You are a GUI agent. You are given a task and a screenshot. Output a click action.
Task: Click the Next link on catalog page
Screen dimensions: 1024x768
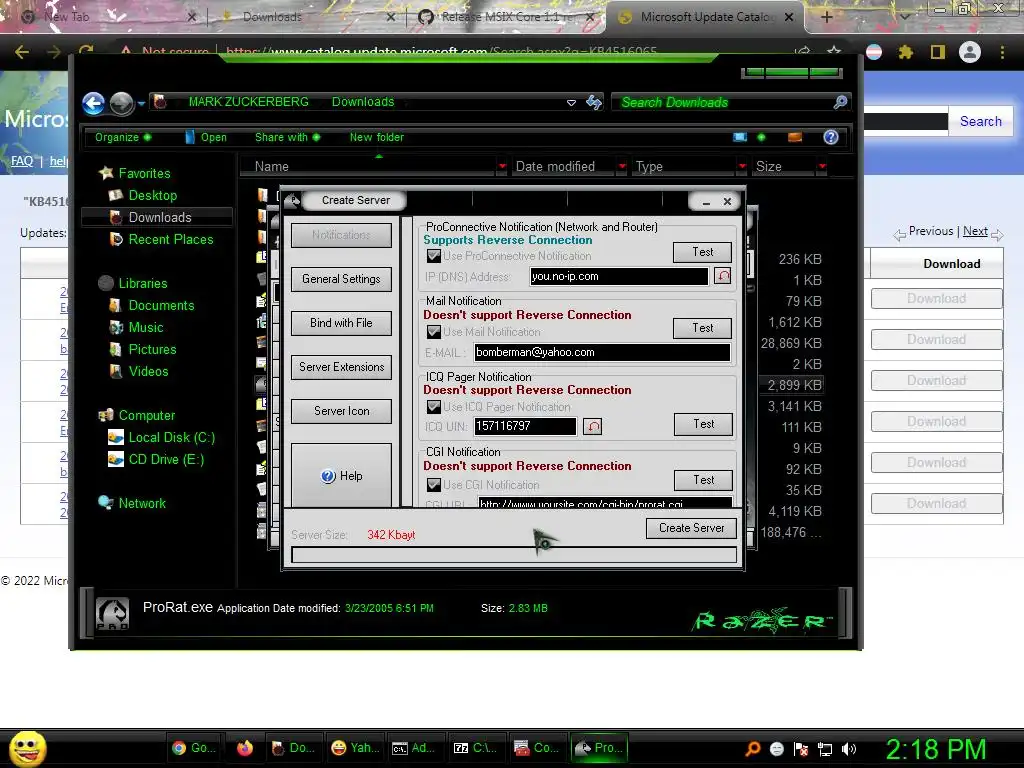click(x=974, y=231)
